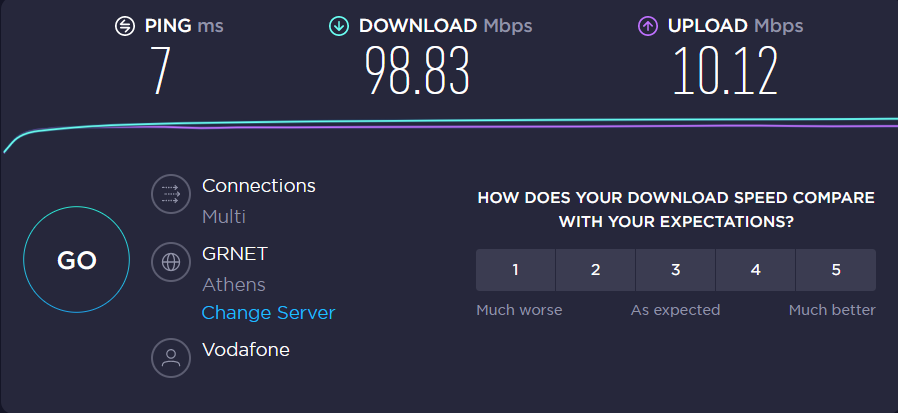Rate download speed as 4
The width and height of the screenshot is (898, 413).
click(756, 270)
